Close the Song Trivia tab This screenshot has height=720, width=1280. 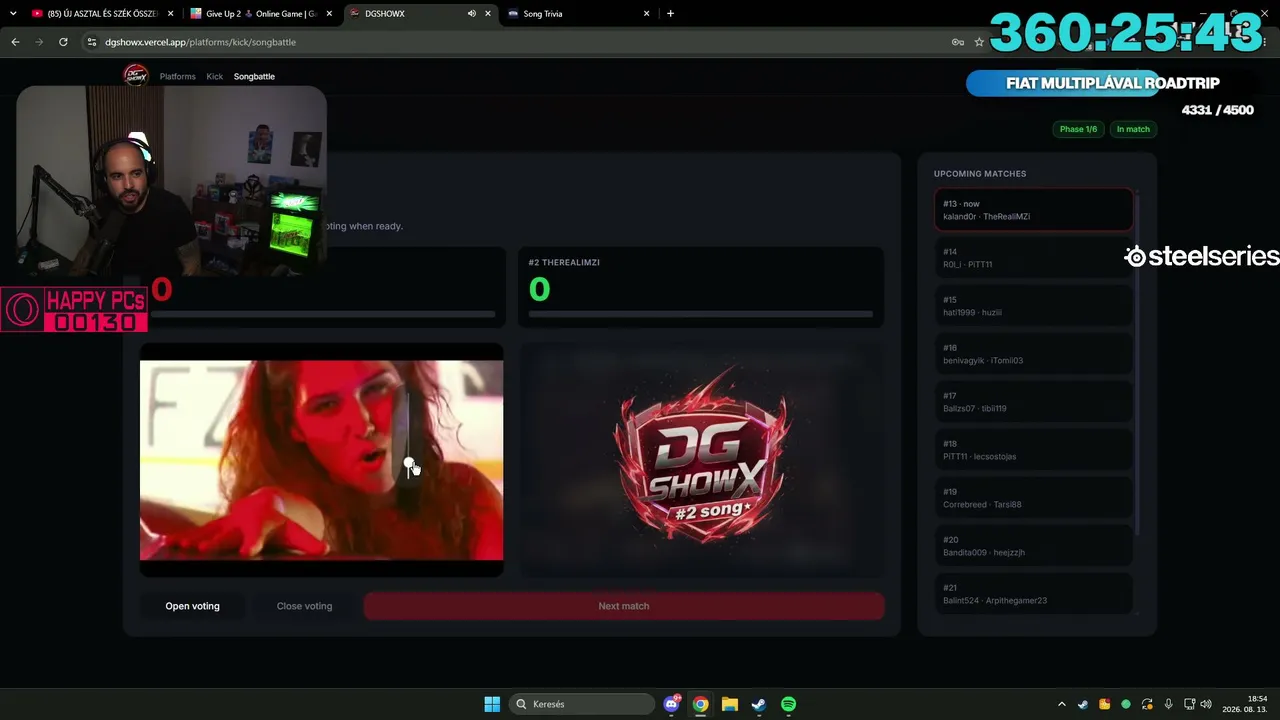coord(646,14)
